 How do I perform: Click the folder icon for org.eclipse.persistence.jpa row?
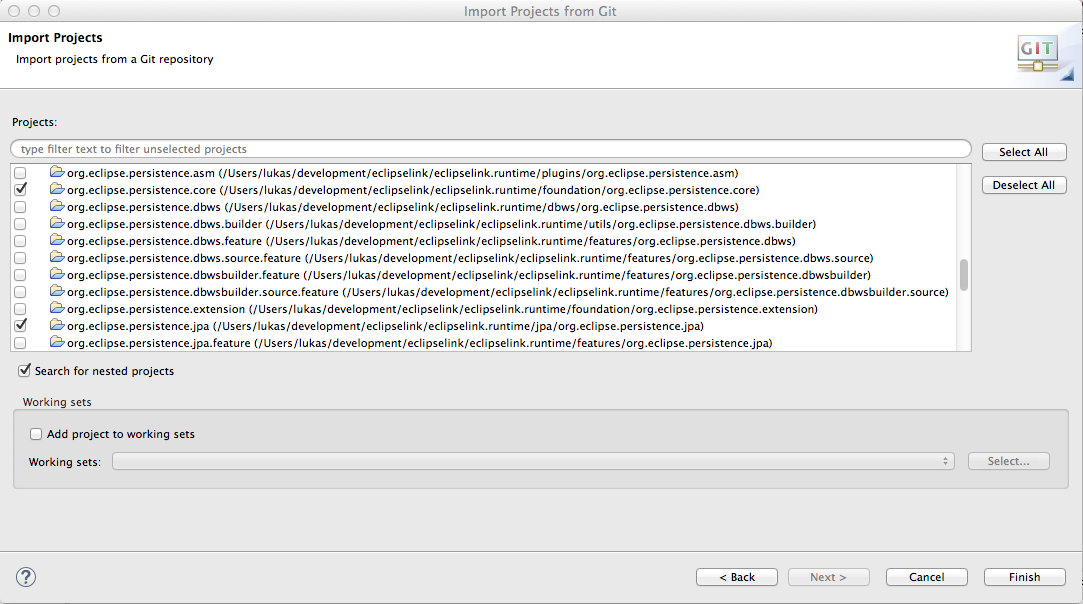[x=57, y=325]
